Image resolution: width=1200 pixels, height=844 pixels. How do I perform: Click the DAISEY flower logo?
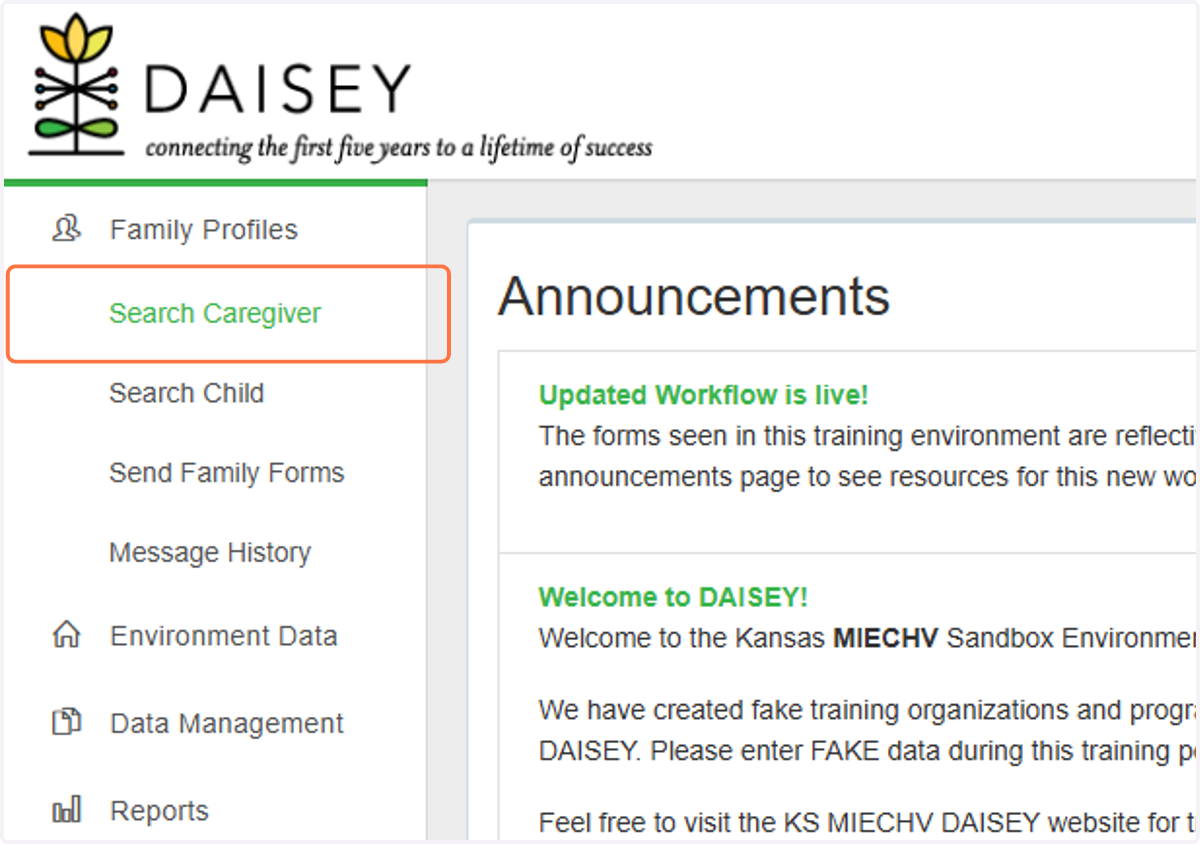click(77, 85)
